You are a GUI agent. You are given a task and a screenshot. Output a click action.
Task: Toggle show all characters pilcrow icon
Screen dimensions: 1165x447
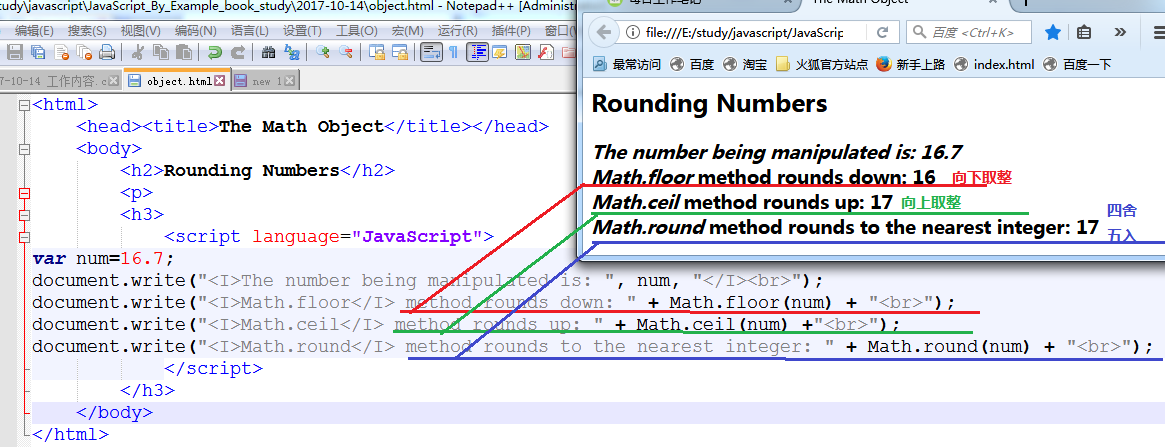[x=453, y=52]
